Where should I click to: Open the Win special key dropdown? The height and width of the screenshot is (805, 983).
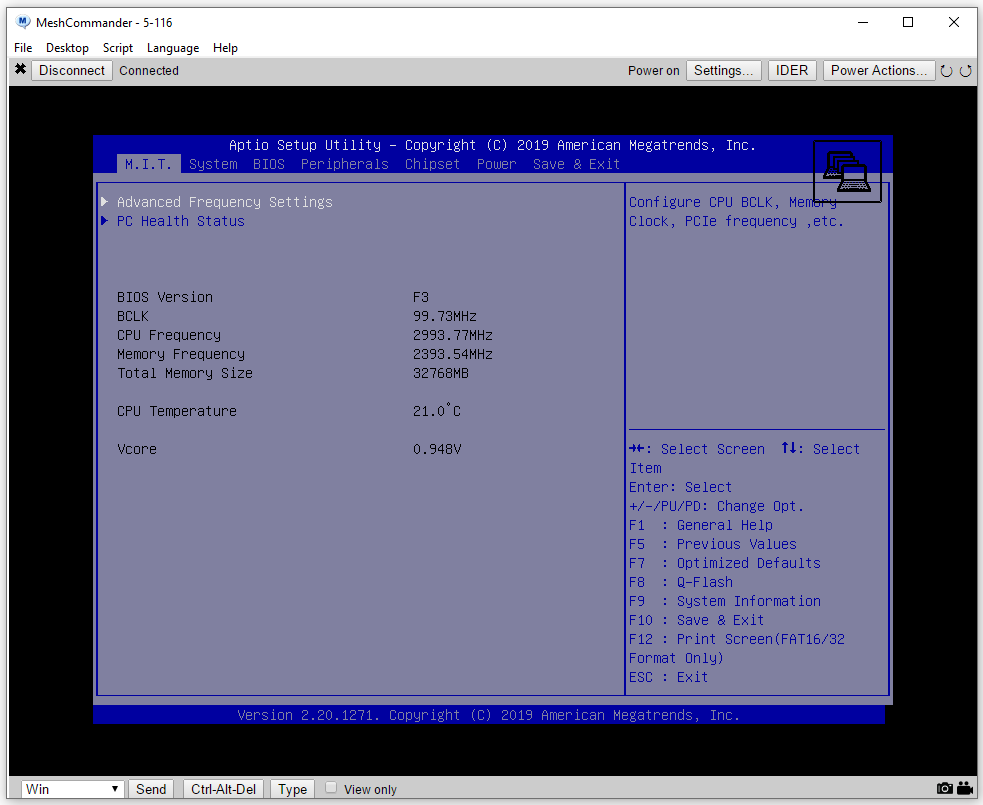(73, 789)
